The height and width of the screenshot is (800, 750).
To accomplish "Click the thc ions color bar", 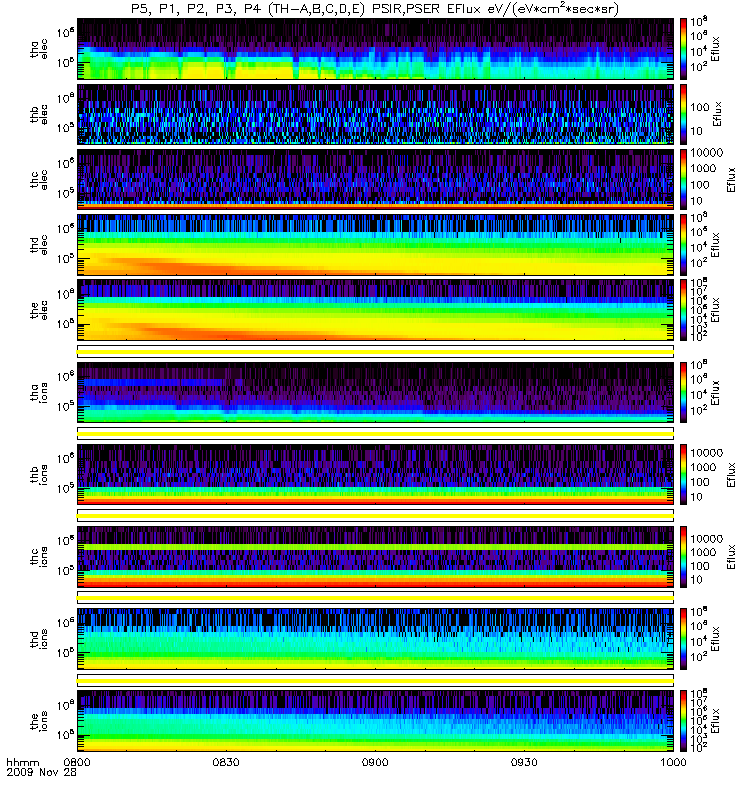I will pyautogui.click(x=684, y=557).
